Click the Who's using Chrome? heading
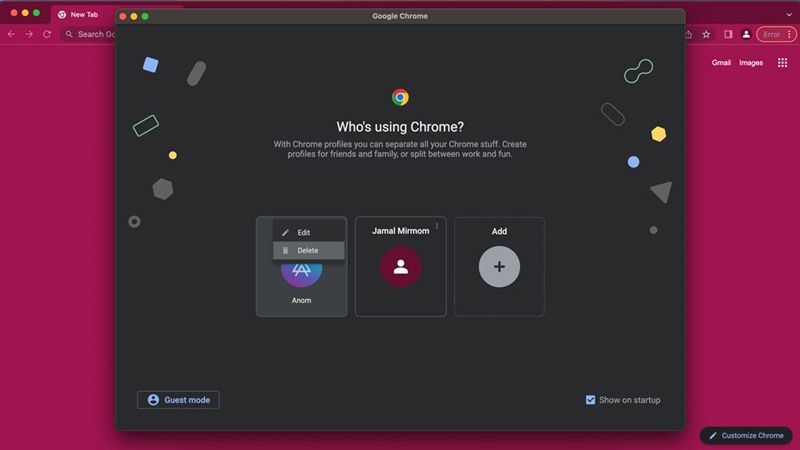The width and height of the screenshot is (800, 450). (400, 127)
